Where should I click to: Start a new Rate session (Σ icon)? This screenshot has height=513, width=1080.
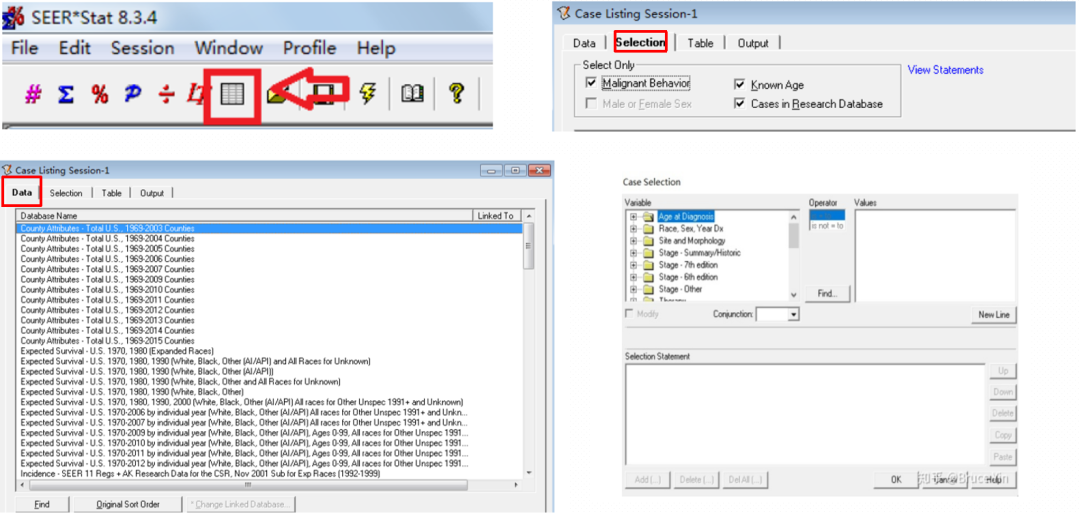point(66,94)
